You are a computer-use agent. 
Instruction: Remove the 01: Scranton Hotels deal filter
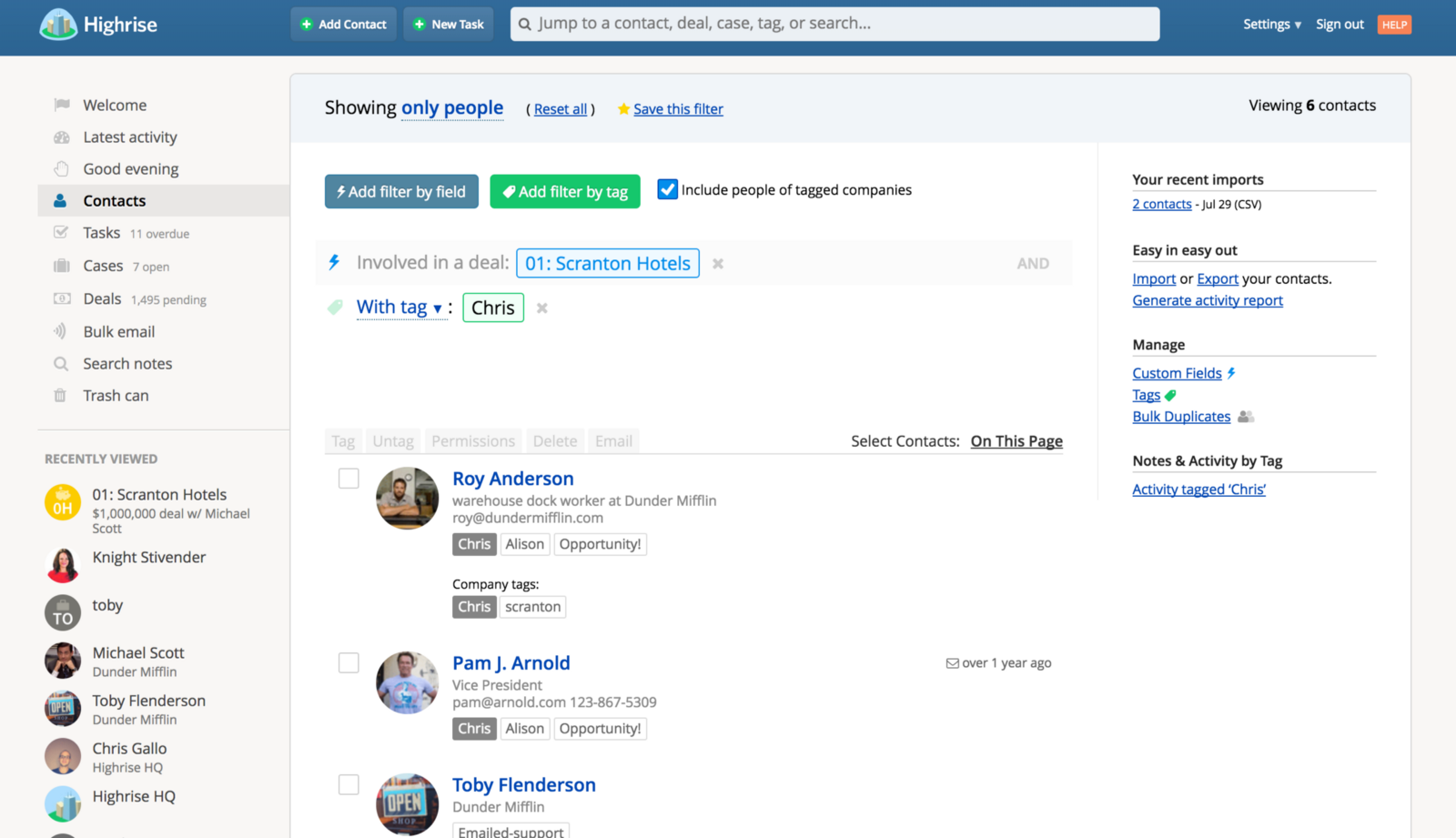[718, 264]
